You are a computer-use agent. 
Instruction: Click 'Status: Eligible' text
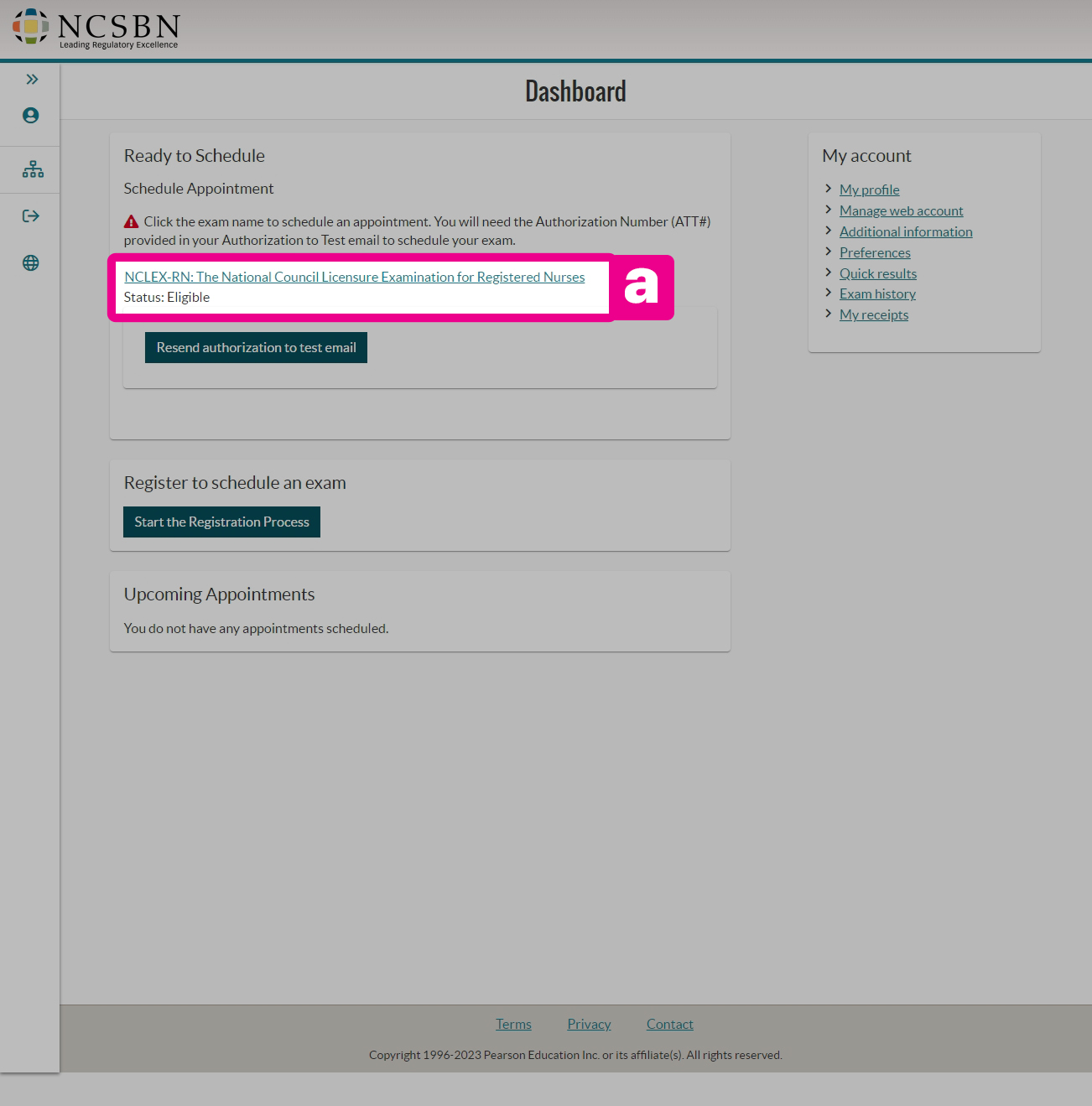(x=167, y=298)
